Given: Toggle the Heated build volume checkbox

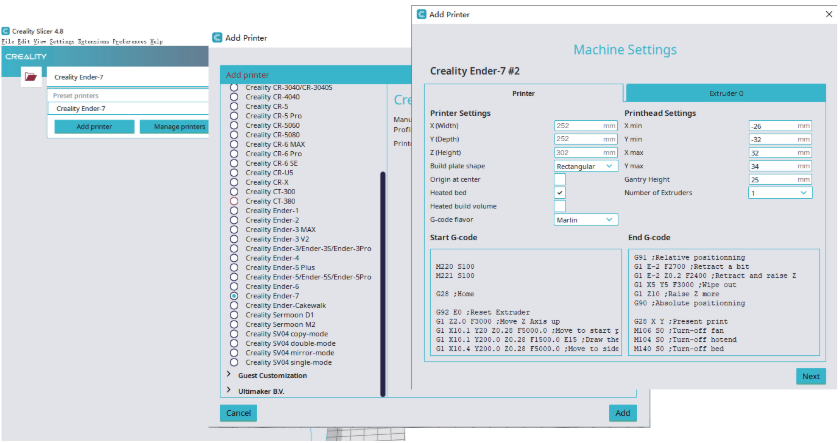Looking at the screenshot, I should tap(560, 206).
